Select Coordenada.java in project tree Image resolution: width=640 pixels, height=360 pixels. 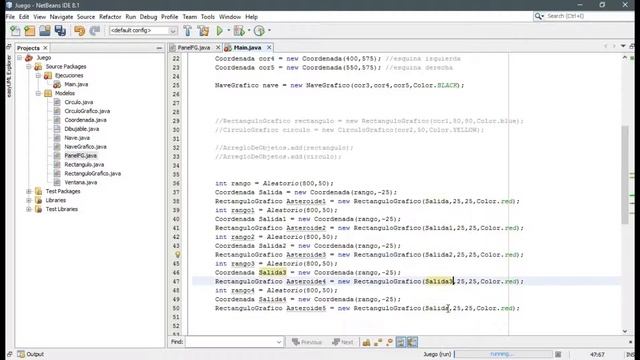(x=85, y=120)
